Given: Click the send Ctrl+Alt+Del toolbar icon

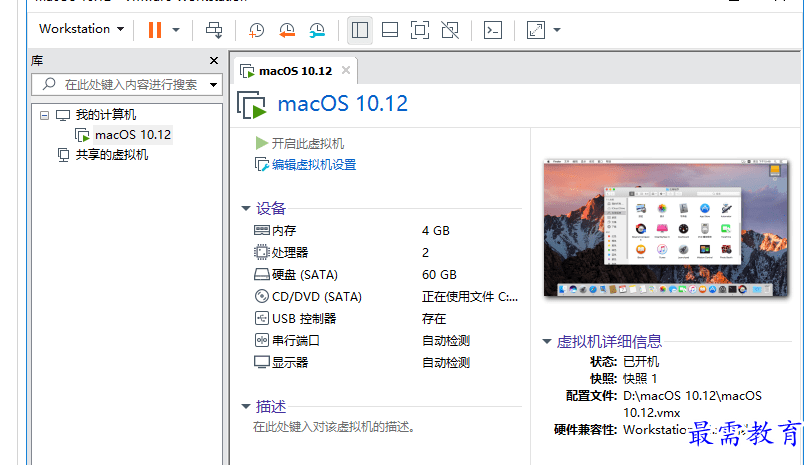Looking at the screenshot, I should point(214,29).
